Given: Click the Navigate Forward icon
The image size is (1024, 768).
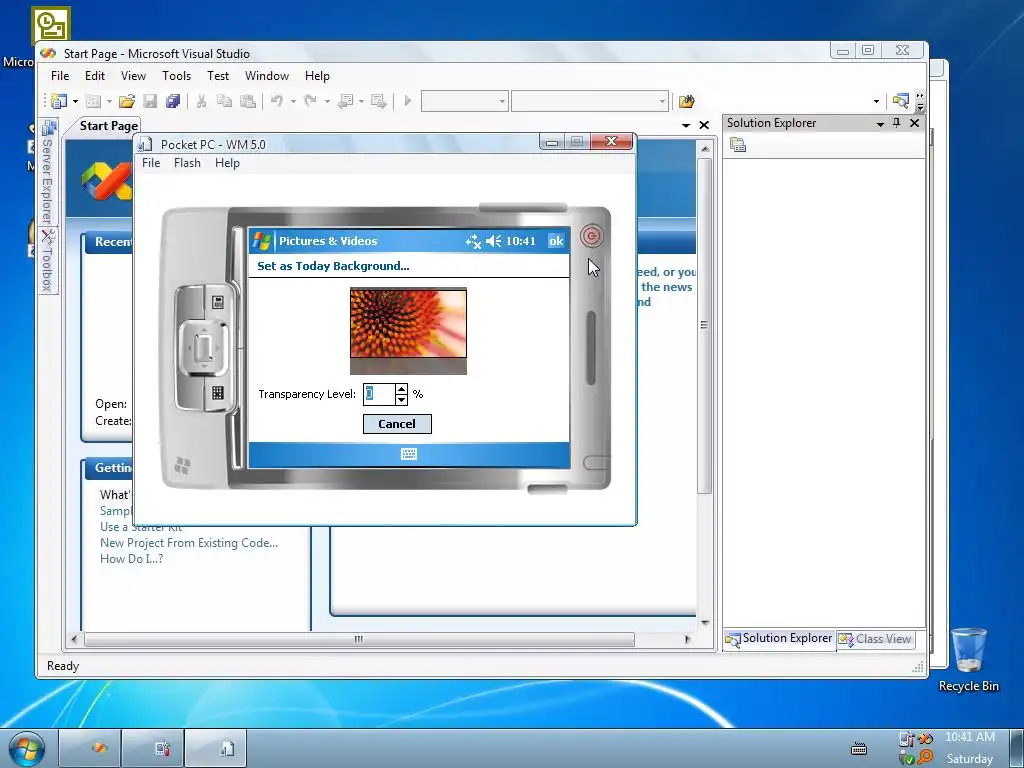Looking at the screenshot, I should pyautogui.click(x=378, y=101).
